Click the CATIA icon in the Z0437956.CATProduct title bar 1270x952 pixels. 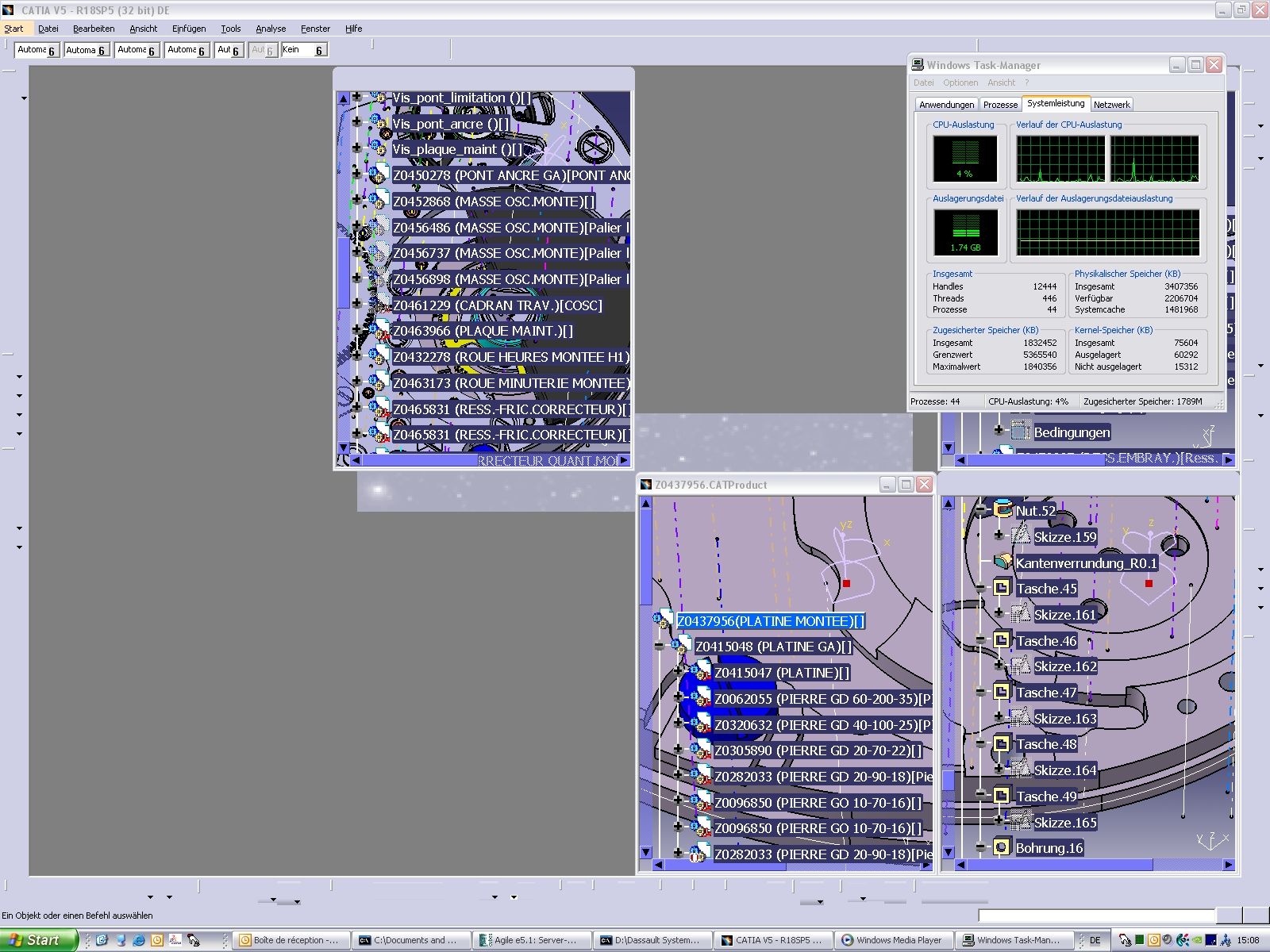pos(646,485)
